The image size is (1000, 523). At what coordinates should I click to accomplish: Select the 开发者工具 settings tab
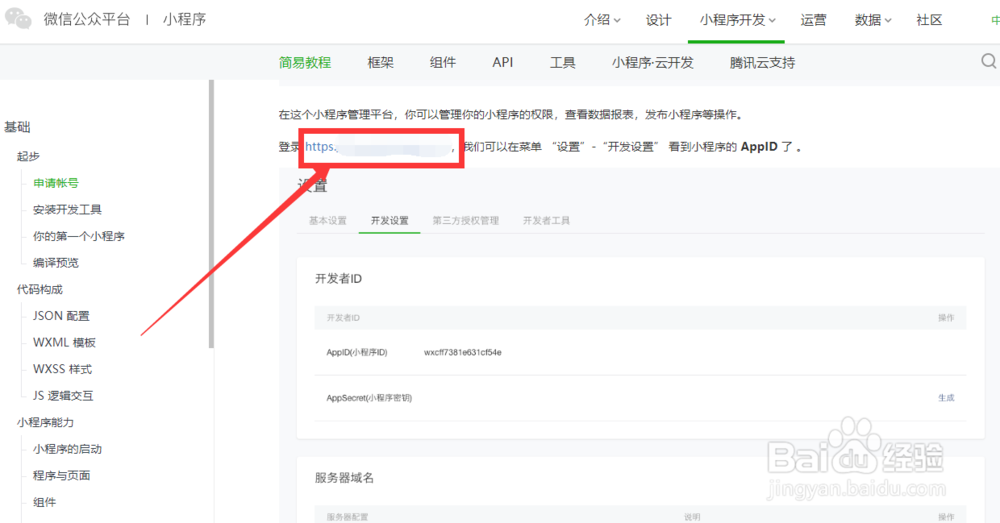(547, 221)
